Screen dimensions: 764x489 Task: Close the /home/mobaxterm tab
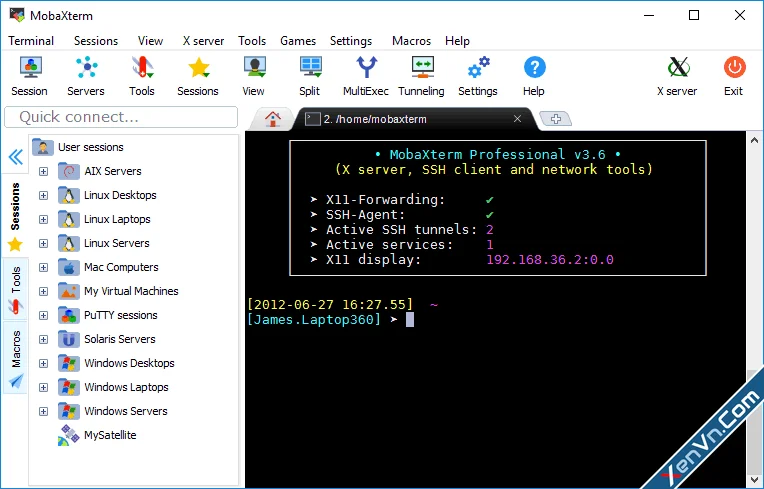[x=517, y=119]
